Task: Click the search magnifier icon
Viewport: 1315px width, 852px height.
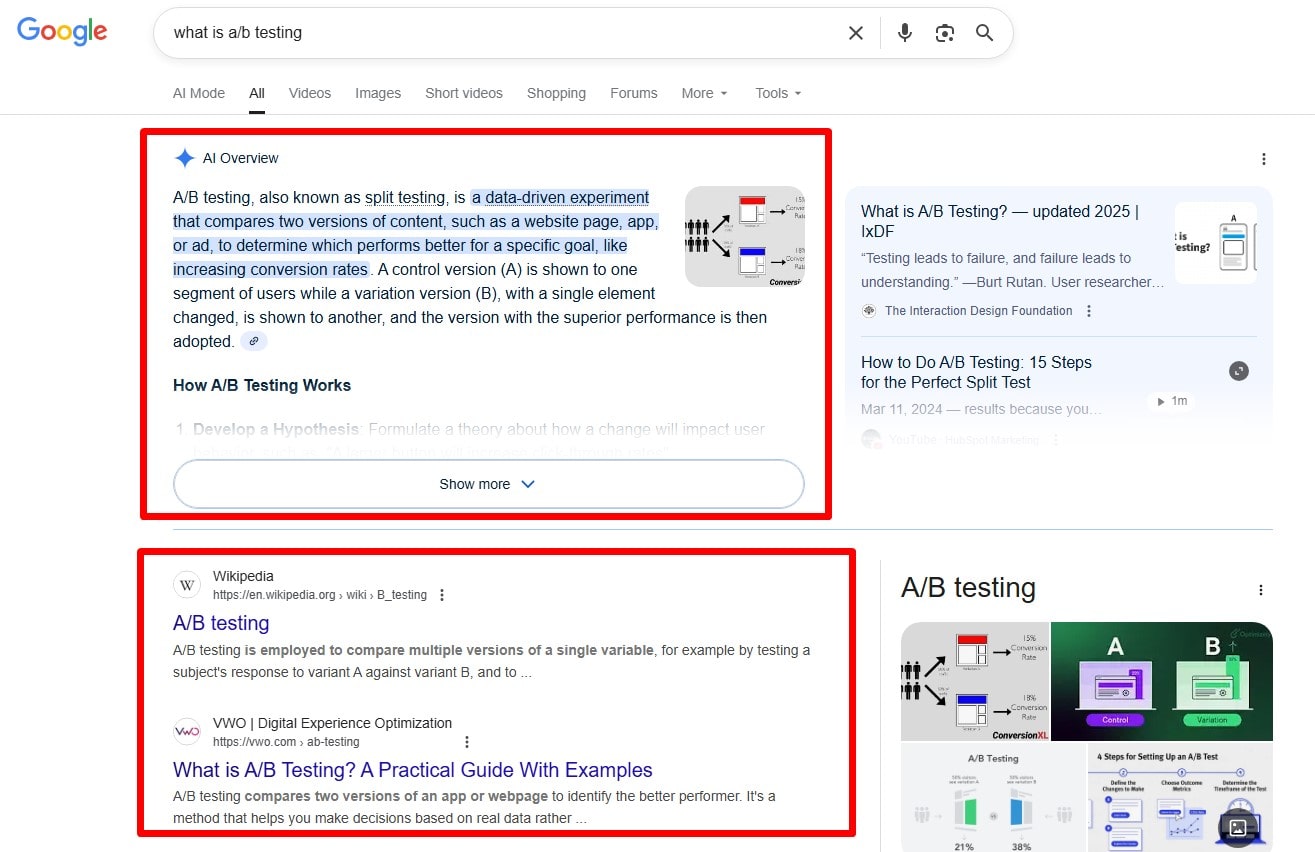Action: point(984,33)
